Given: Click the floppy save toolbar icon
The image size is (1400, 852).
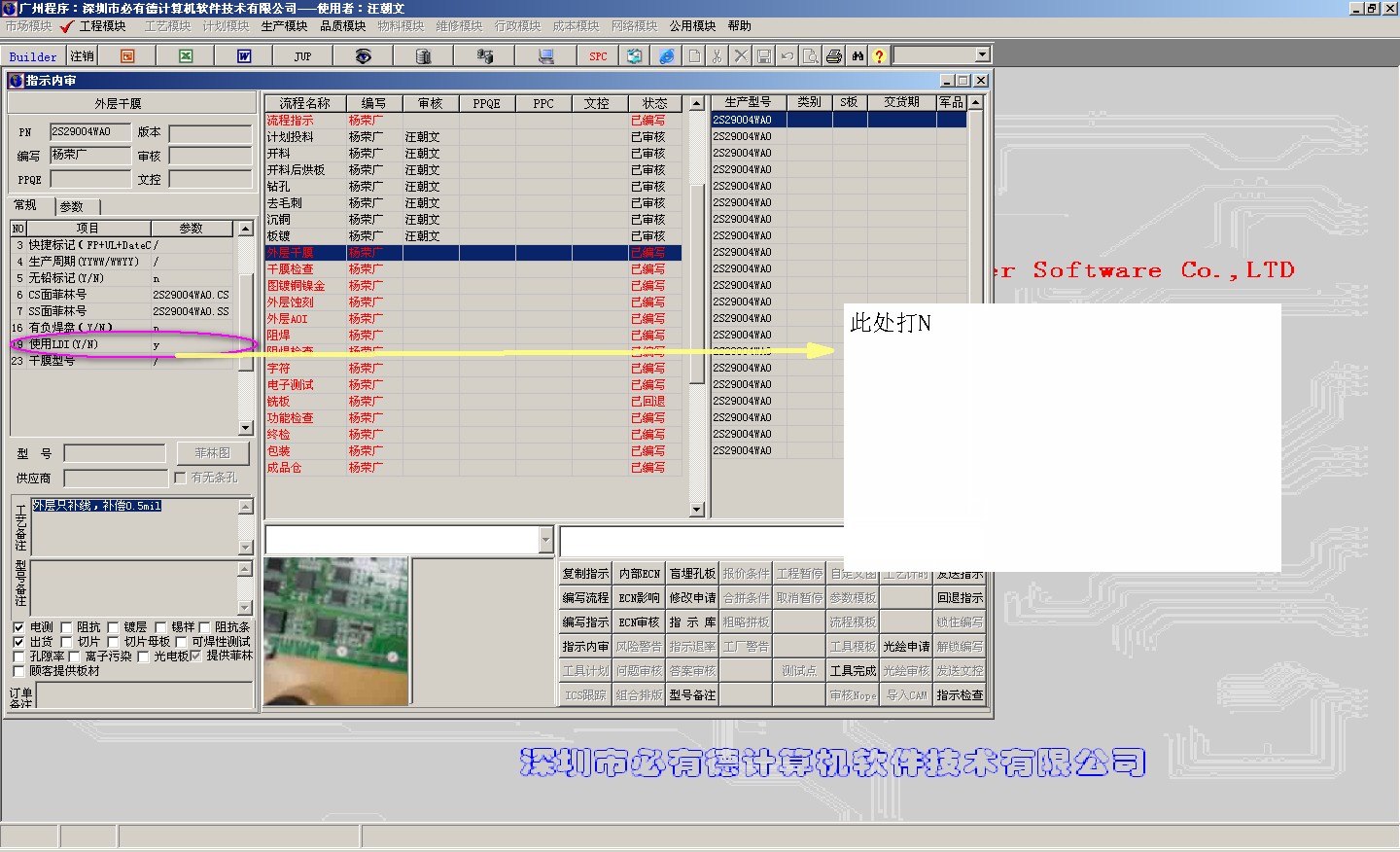Looking at the screenshot, I should point(764,56).
